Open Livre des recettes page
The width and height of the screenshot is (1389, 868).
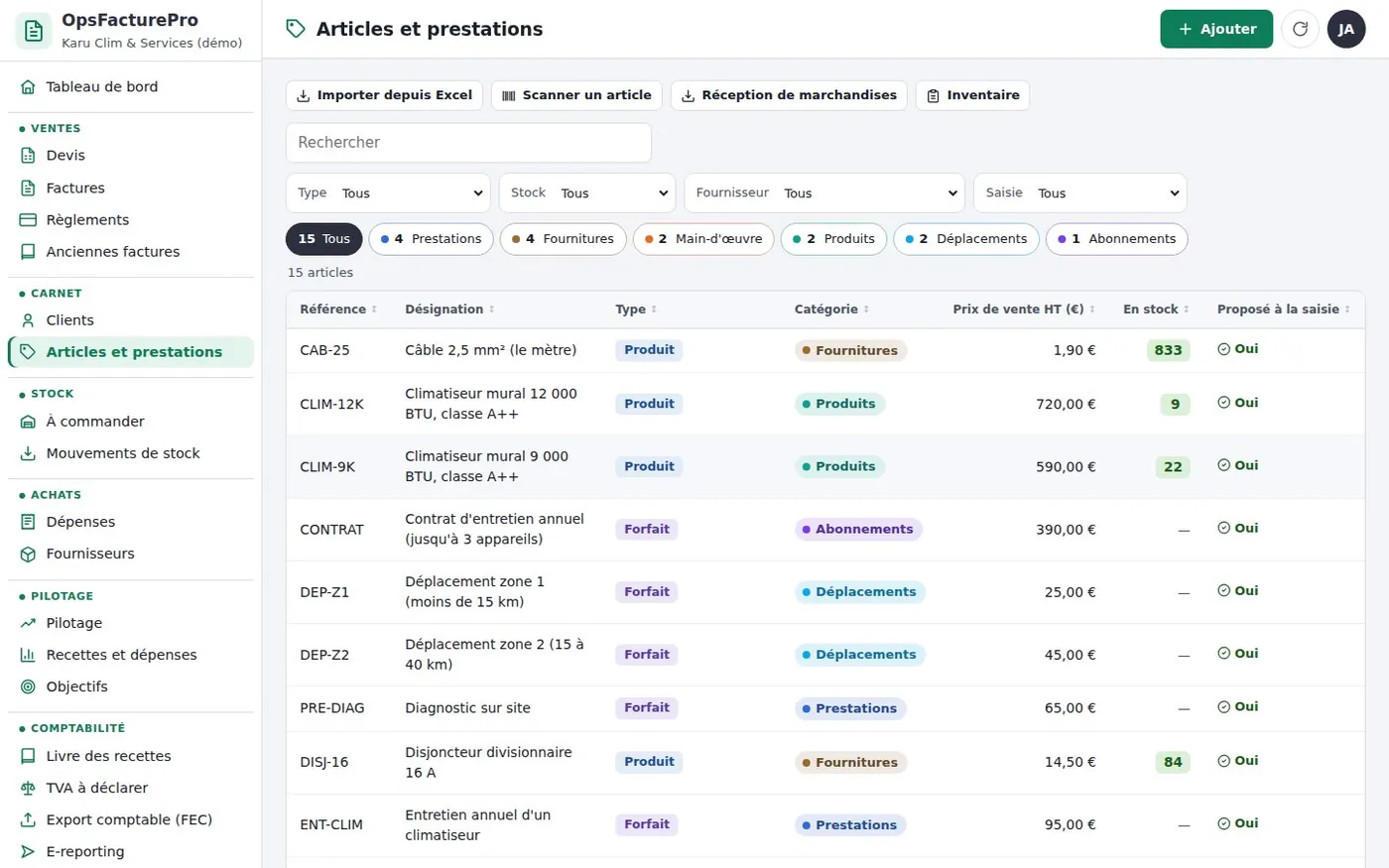pyautogui.click(x=130, y=756)
